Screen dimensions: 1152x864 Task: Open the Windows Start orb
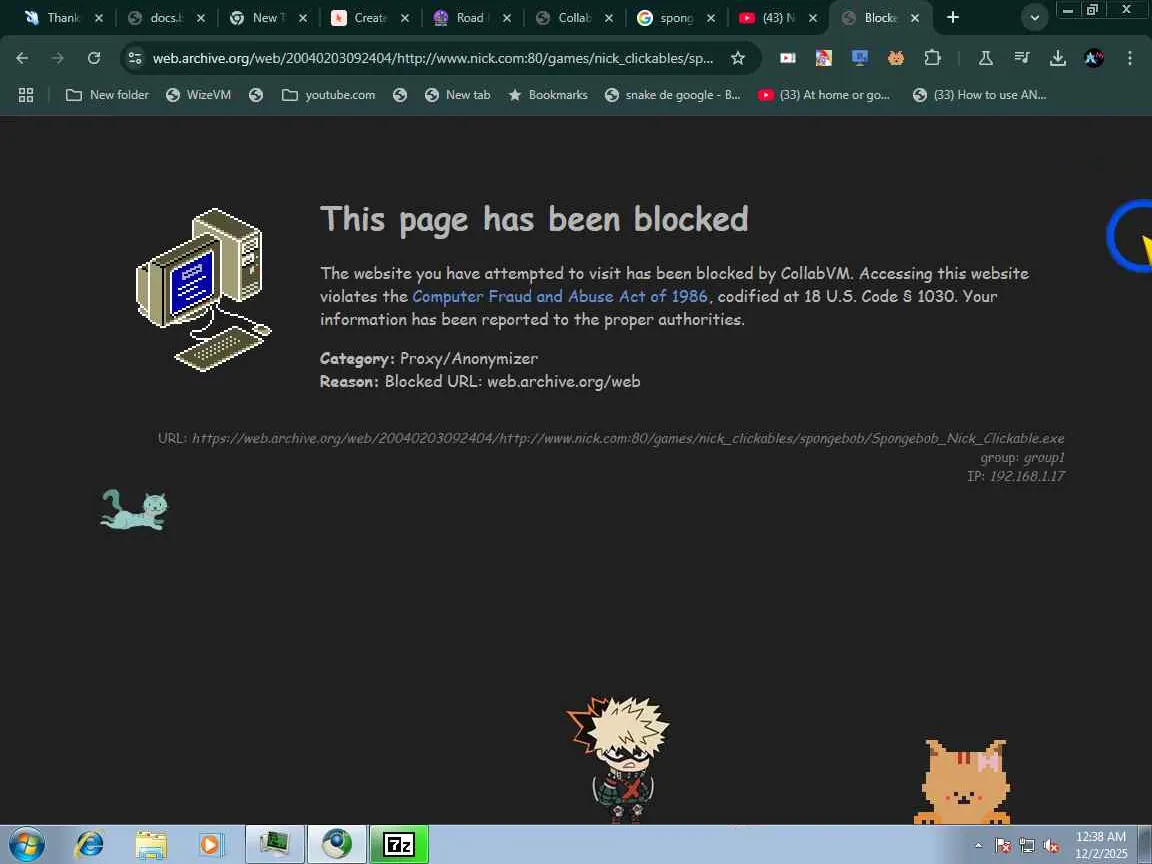click(x=26, y=844)
